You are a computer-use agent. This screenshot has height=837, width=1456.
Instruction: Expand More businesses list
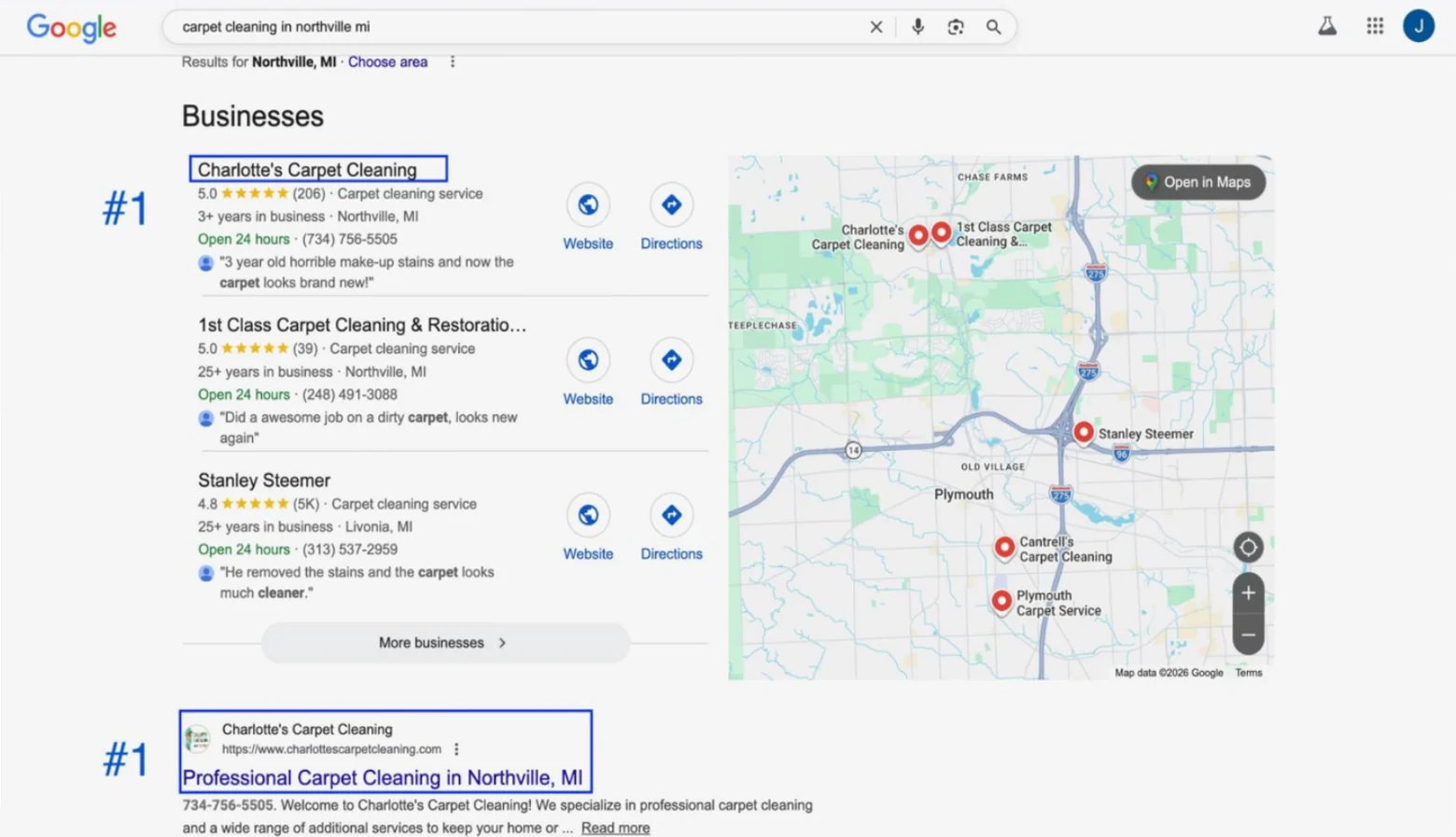(445, 643)
